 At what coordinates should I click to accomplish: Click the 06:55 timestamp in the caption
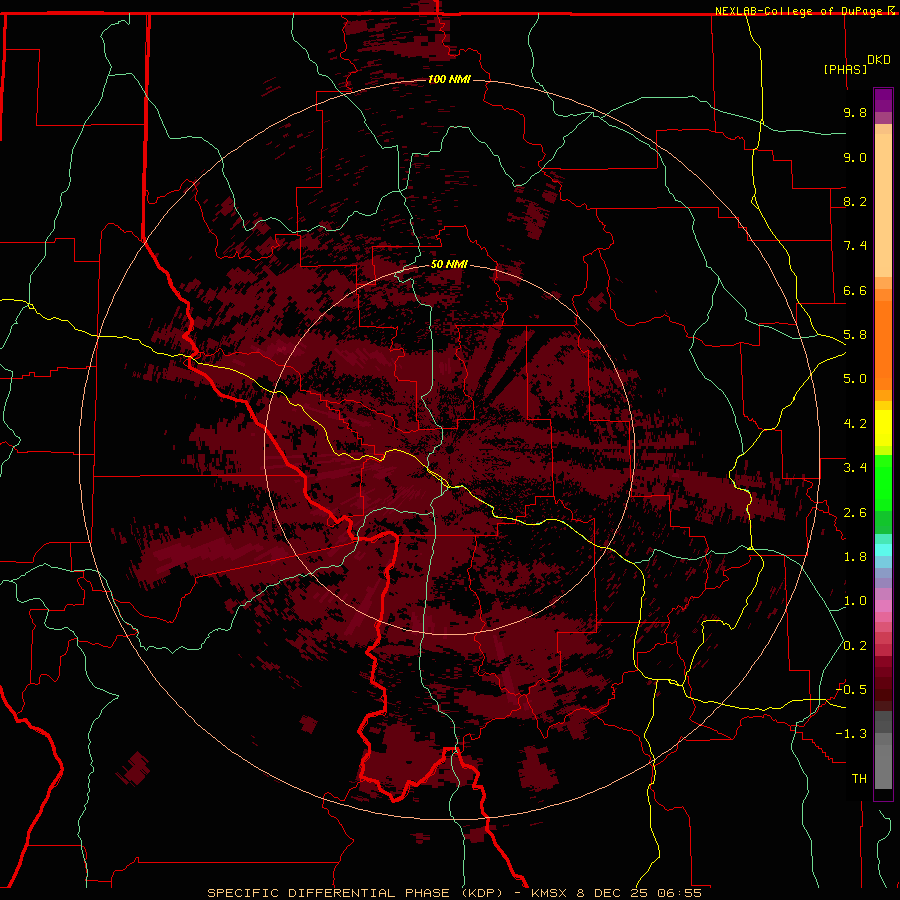(679, 893)
